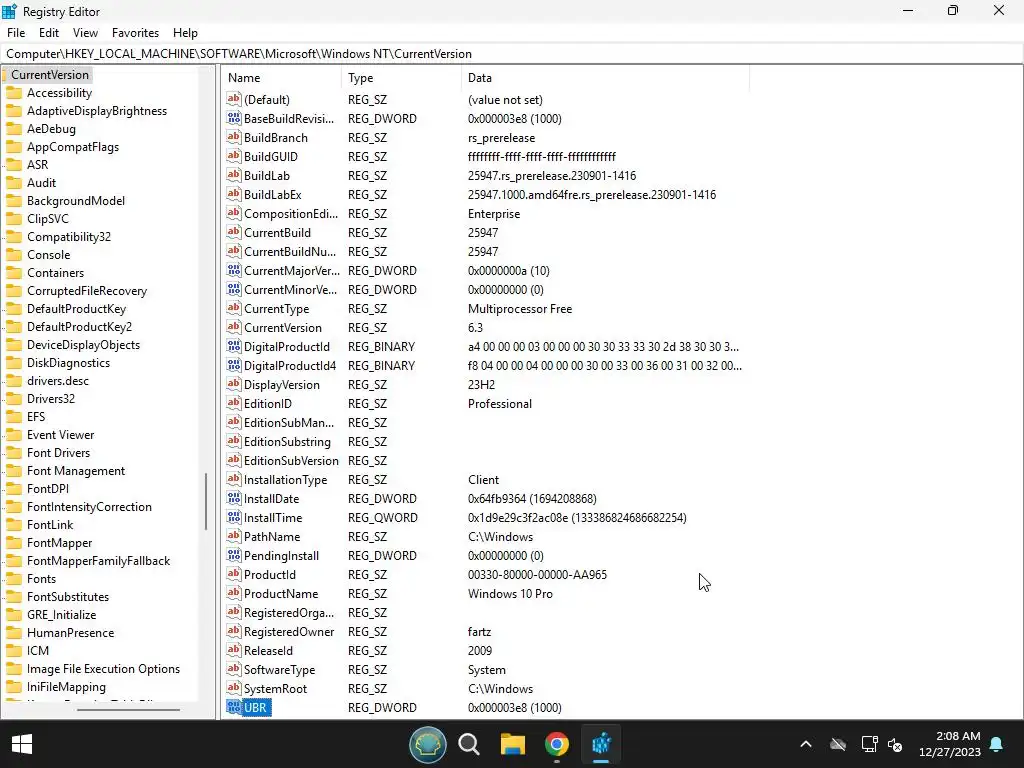
Task: Select the CurrentBuild value name
Action: (277, 233)
